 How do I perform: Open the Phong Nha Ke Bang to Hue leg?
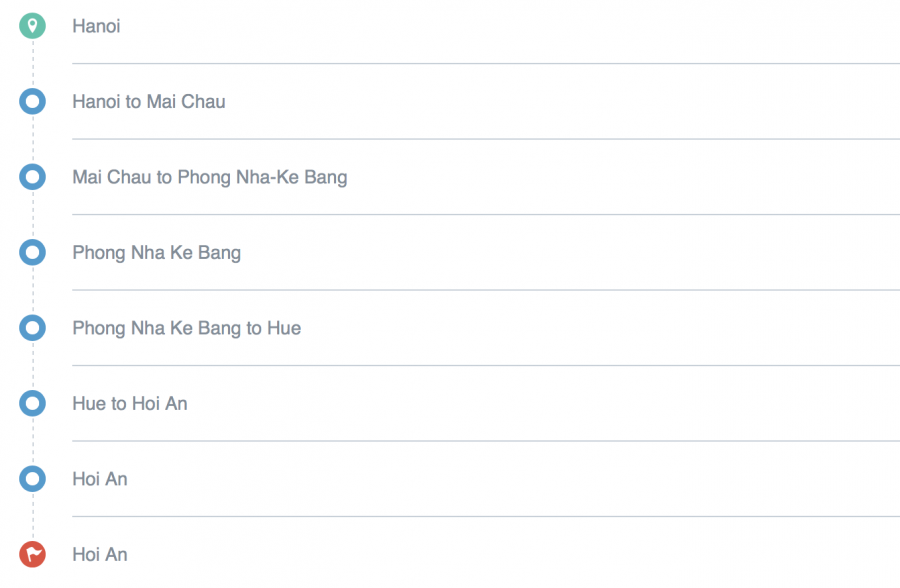[x=187, y=328]
